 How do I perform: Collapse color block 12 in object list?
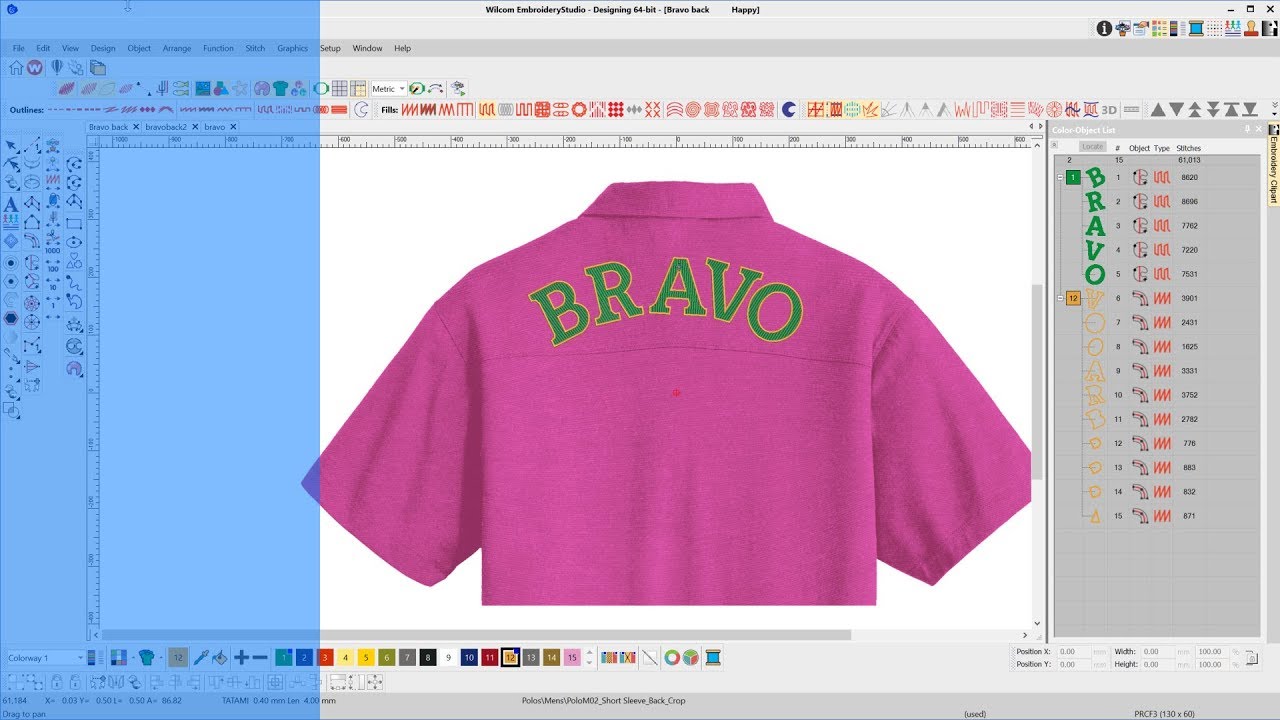[1059, 298]
